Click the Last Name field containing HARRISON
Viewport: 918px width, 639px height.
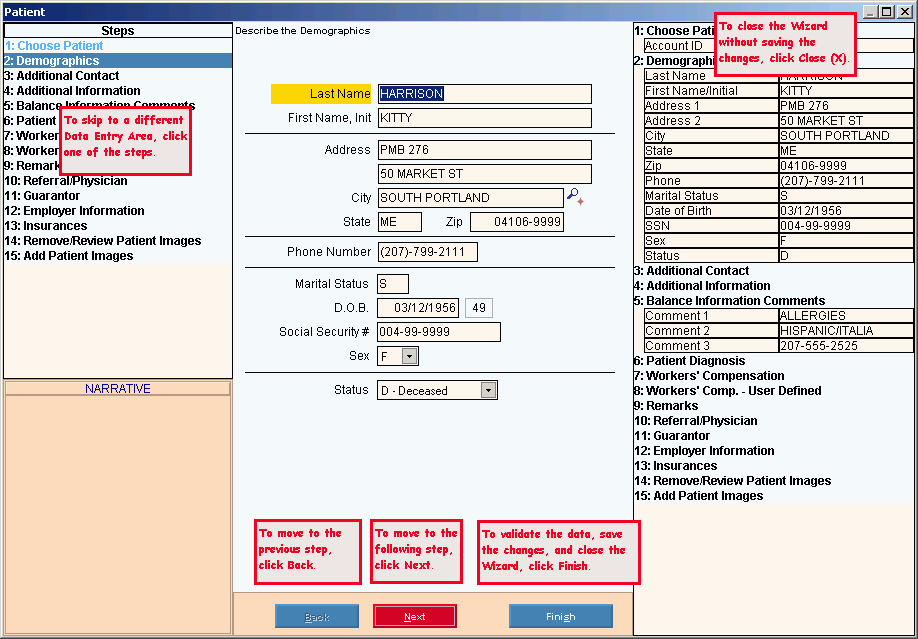click(484, 94)
